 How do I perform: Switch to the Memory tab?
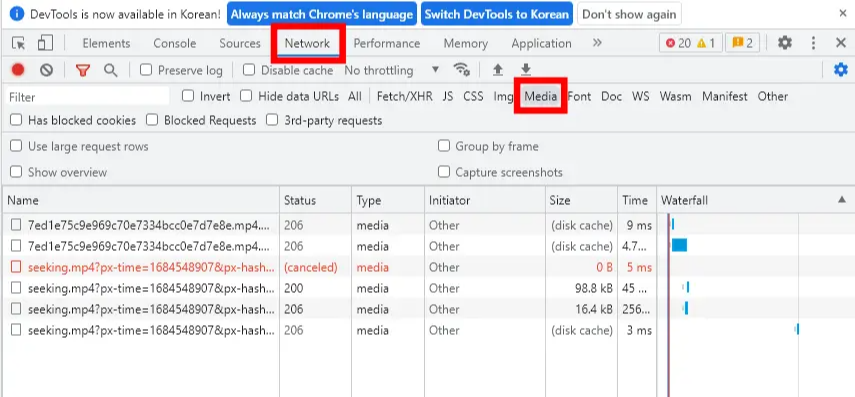466,44
